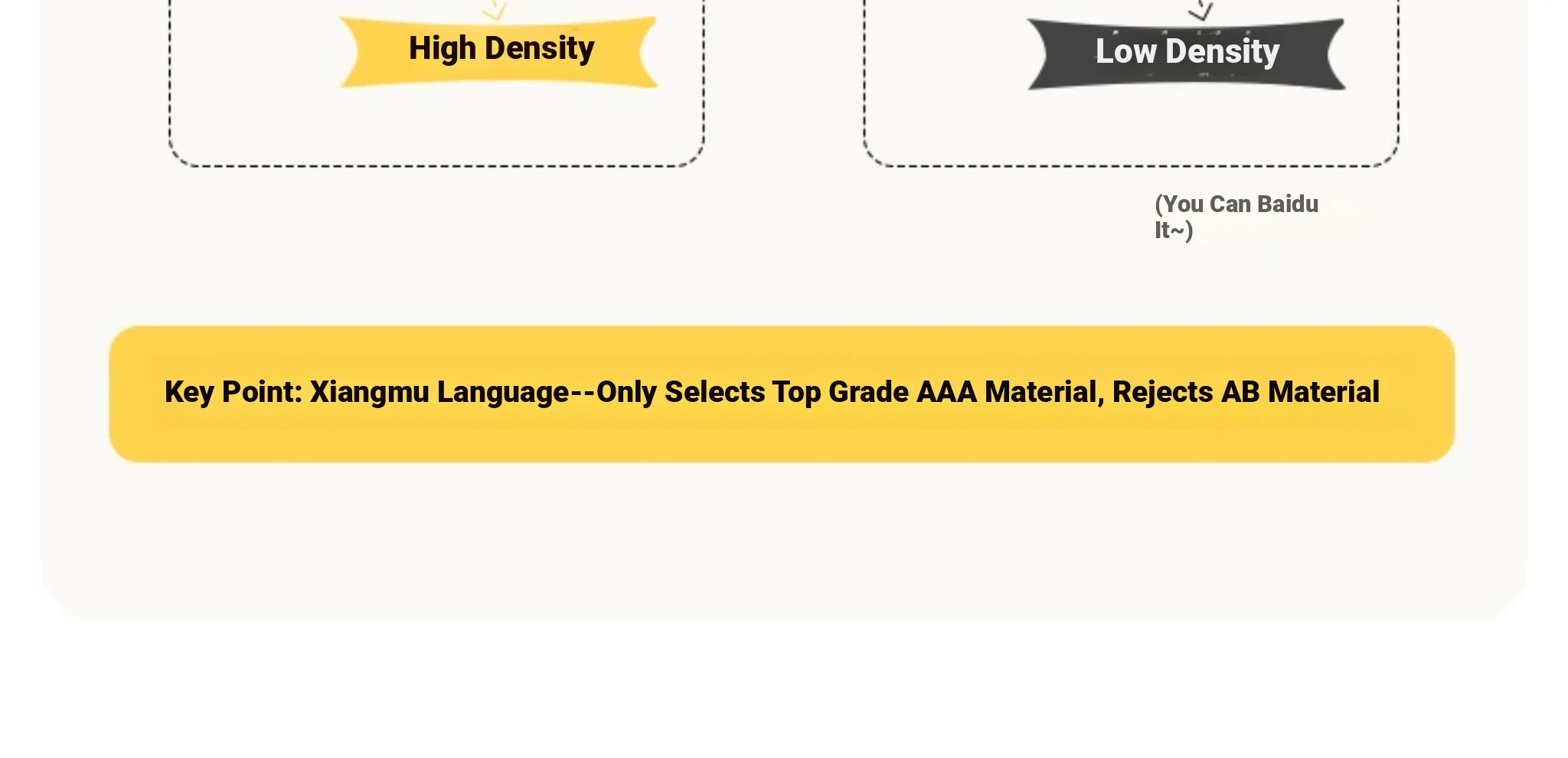Click the "Rejects AB Material" text

point(1246,392)
